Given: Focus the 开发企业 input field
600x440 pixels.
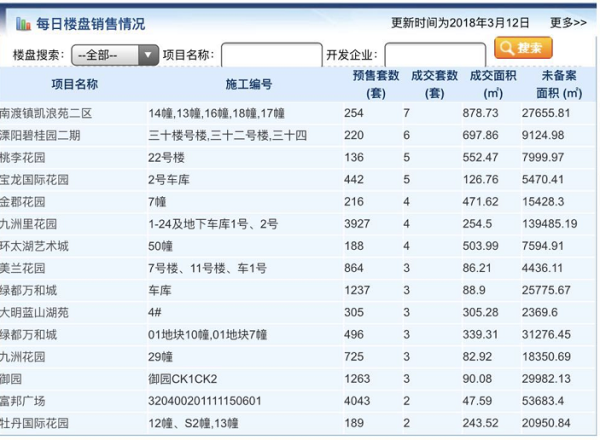Looking at the screenshot, I should point(435,55).
